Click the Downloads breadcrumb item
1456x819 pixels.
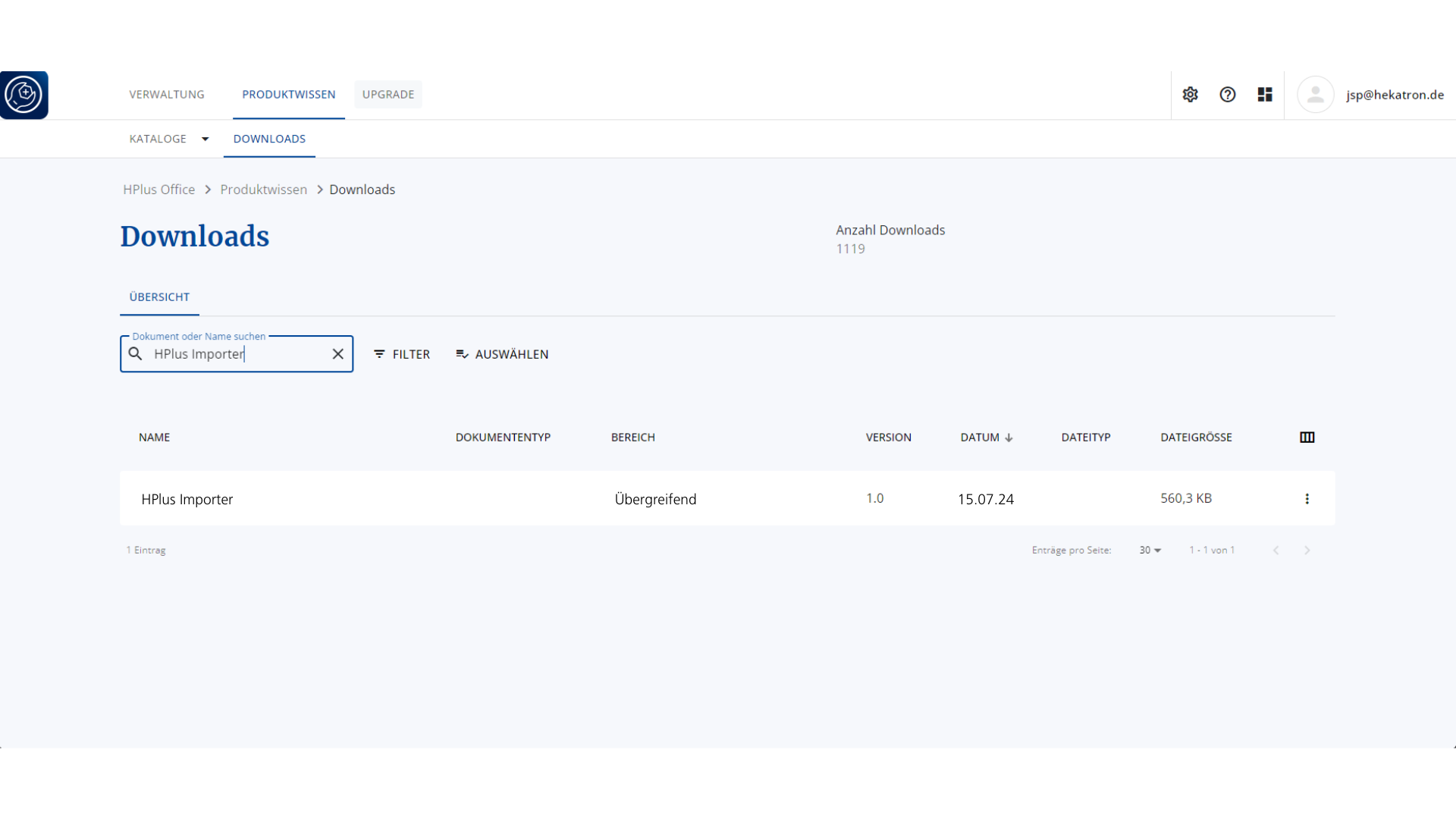tap(362, 190)
